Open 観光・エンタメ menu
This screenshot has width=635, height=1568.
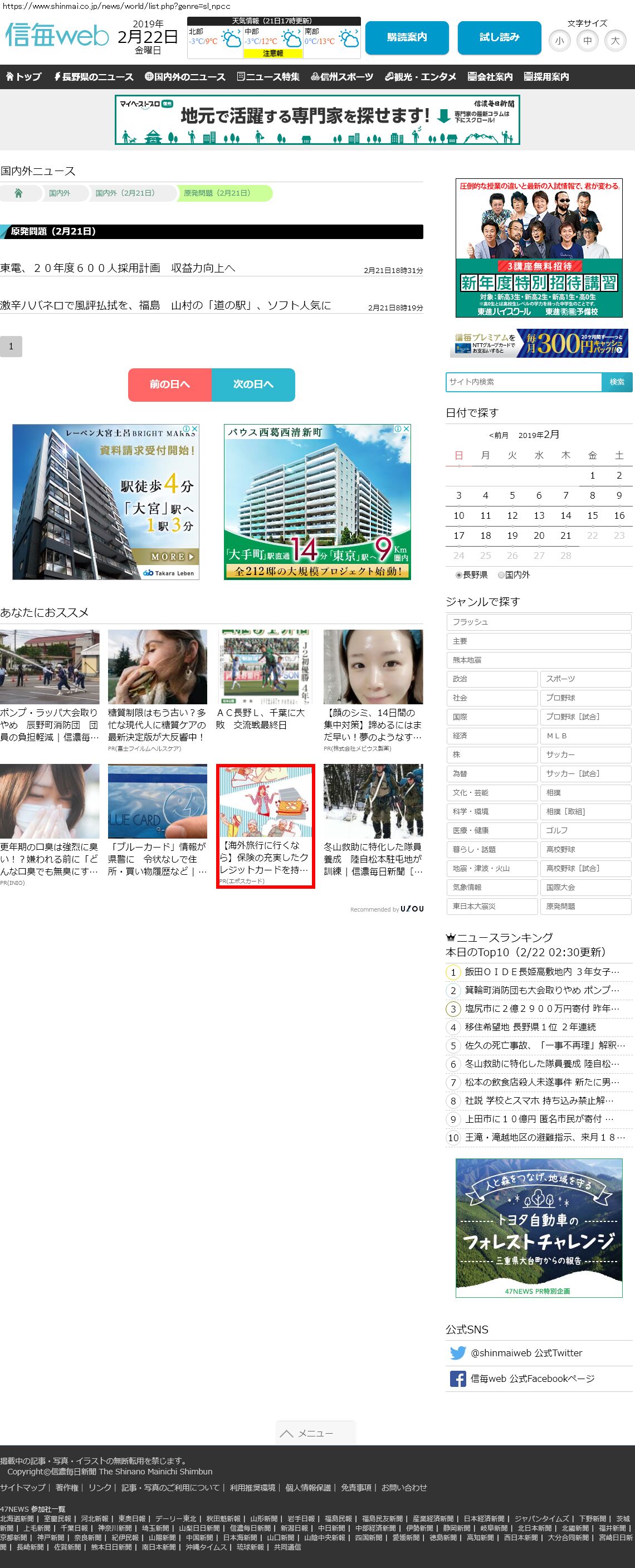pos(421,77)
